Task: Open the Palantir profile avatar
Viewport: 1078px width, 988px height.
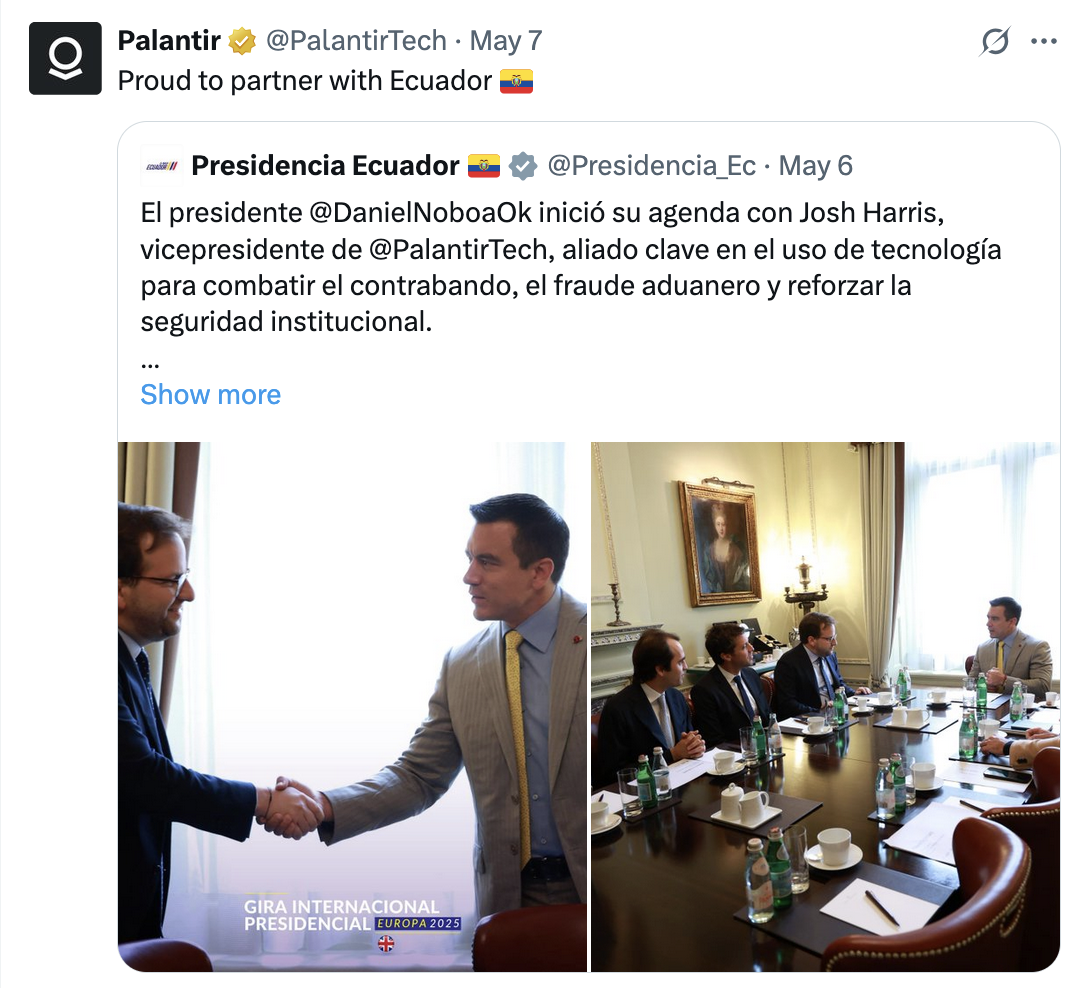Action: click(65, 58)
